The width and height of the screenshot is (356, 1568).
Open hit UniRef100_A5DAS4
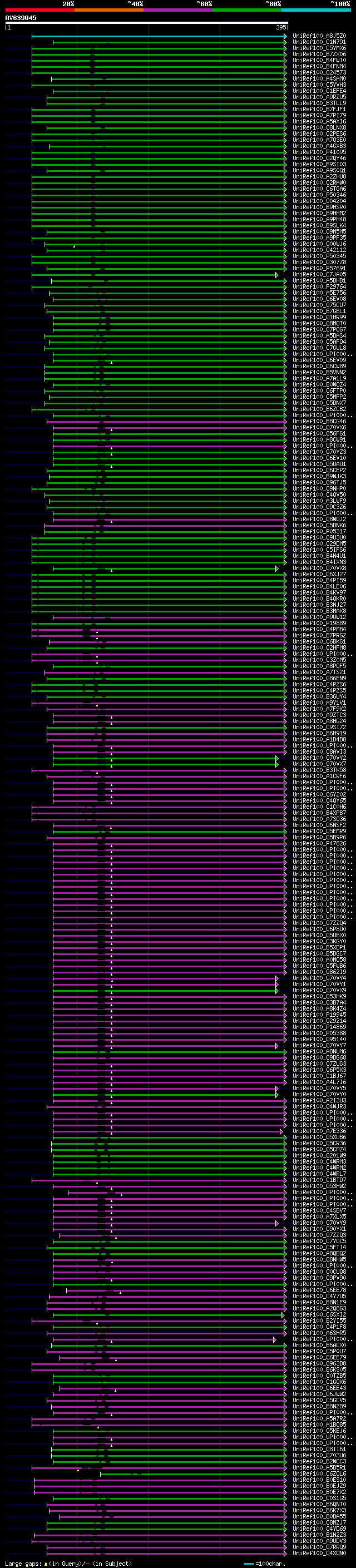(319, 335)
